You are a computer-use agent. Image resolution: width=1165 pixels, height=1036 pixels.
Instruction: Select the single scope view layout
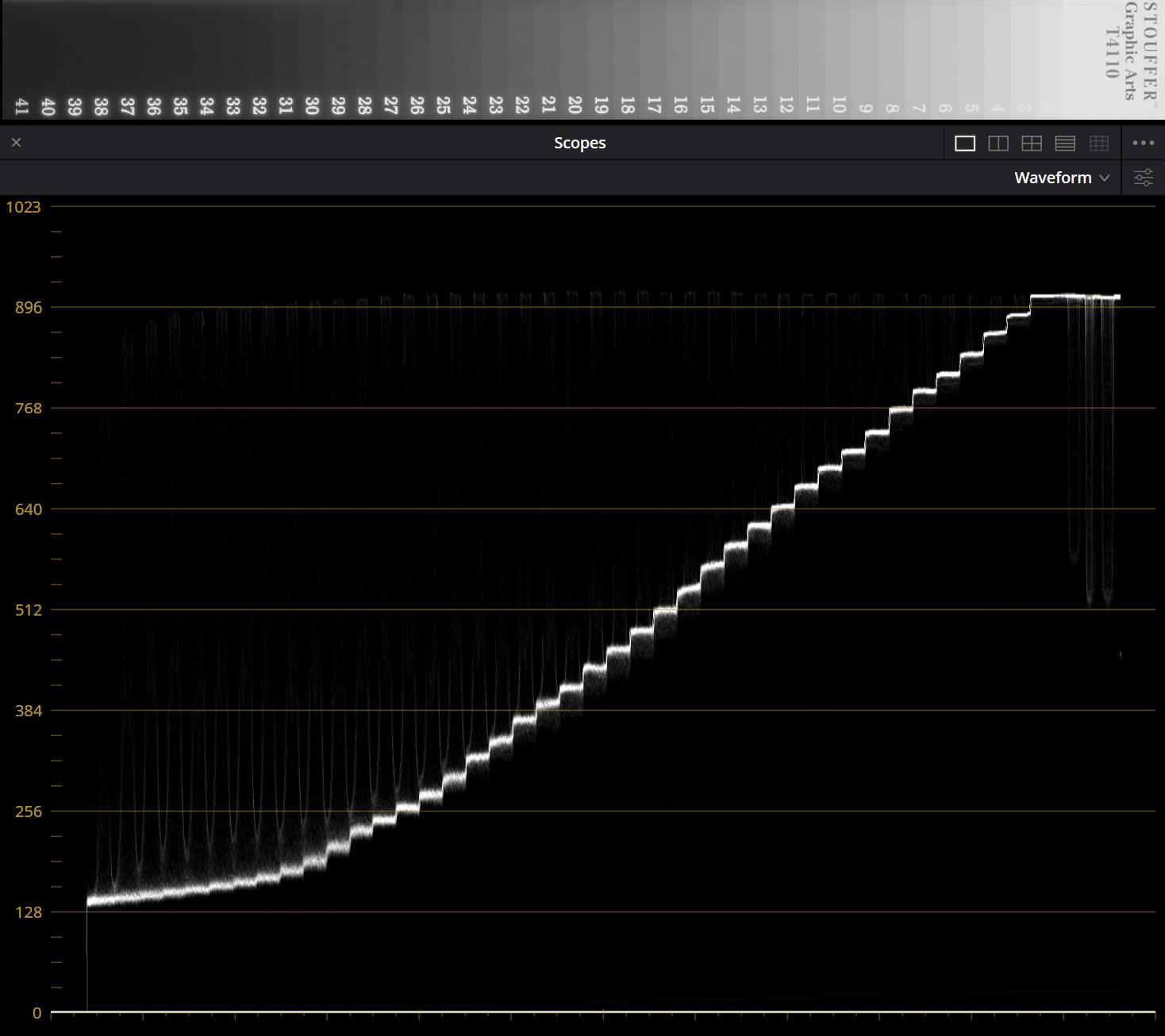tap(964, 144)
